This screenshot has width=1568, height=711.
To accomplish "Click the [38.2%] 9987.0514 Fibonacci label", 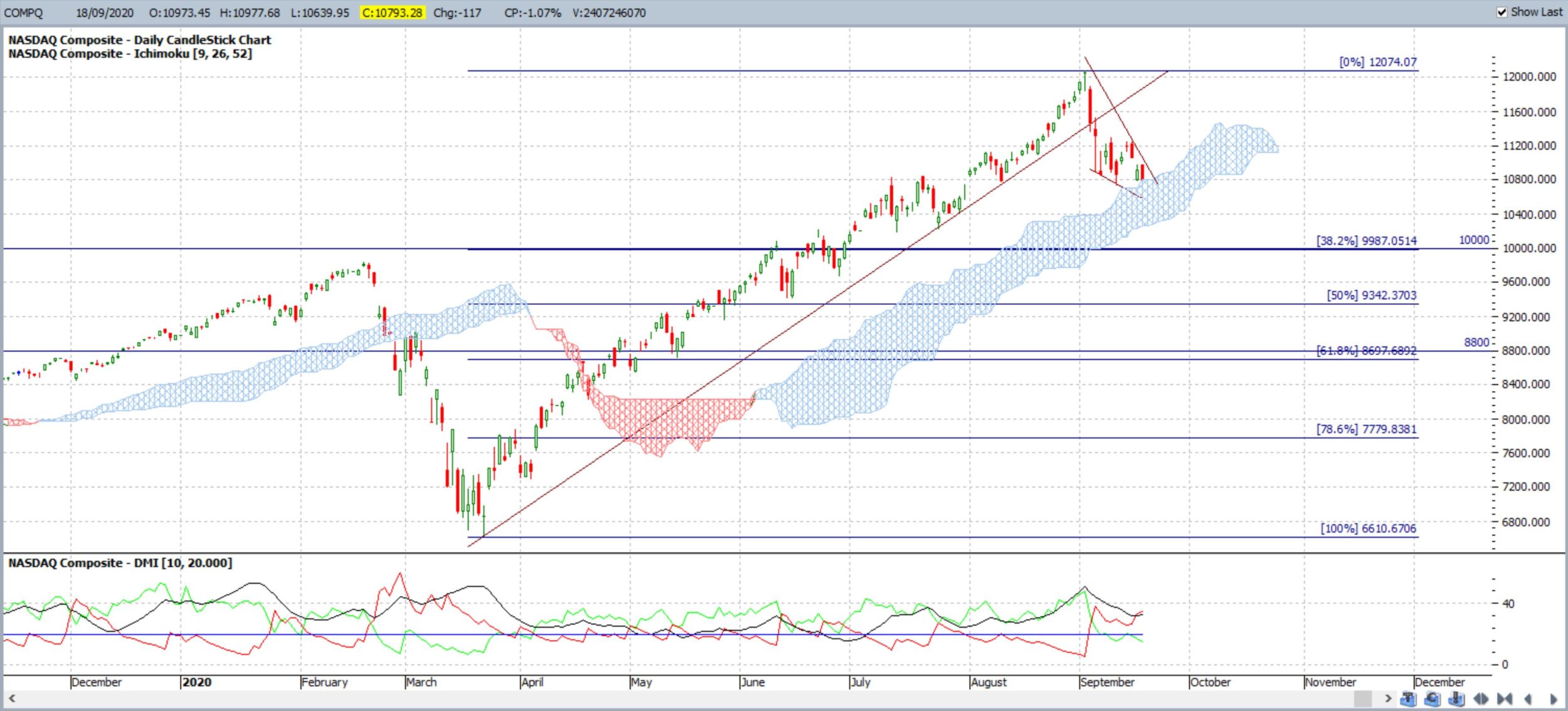I will click(x=1366, y=241).
